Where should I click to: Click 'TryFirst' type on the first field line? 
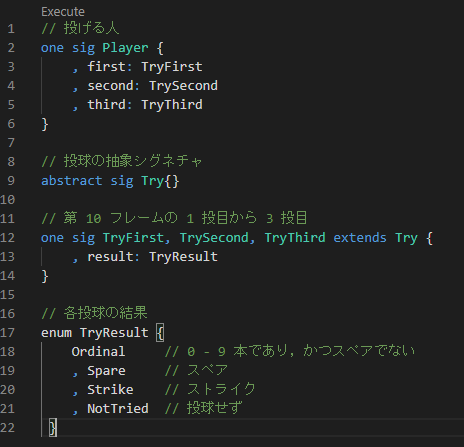pyautogui.click(x=172, y=67)
